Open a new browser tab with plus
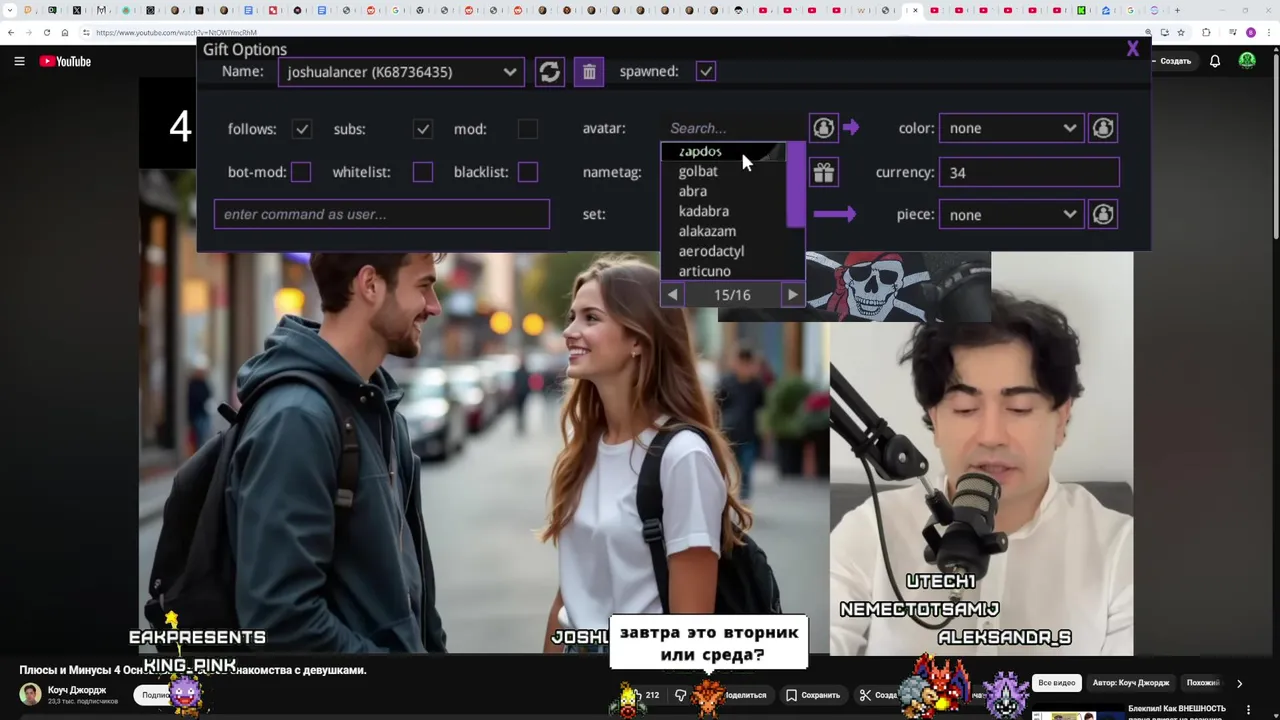Image resolution: width=1280 pixels, height=720 pixels. 1177,10
